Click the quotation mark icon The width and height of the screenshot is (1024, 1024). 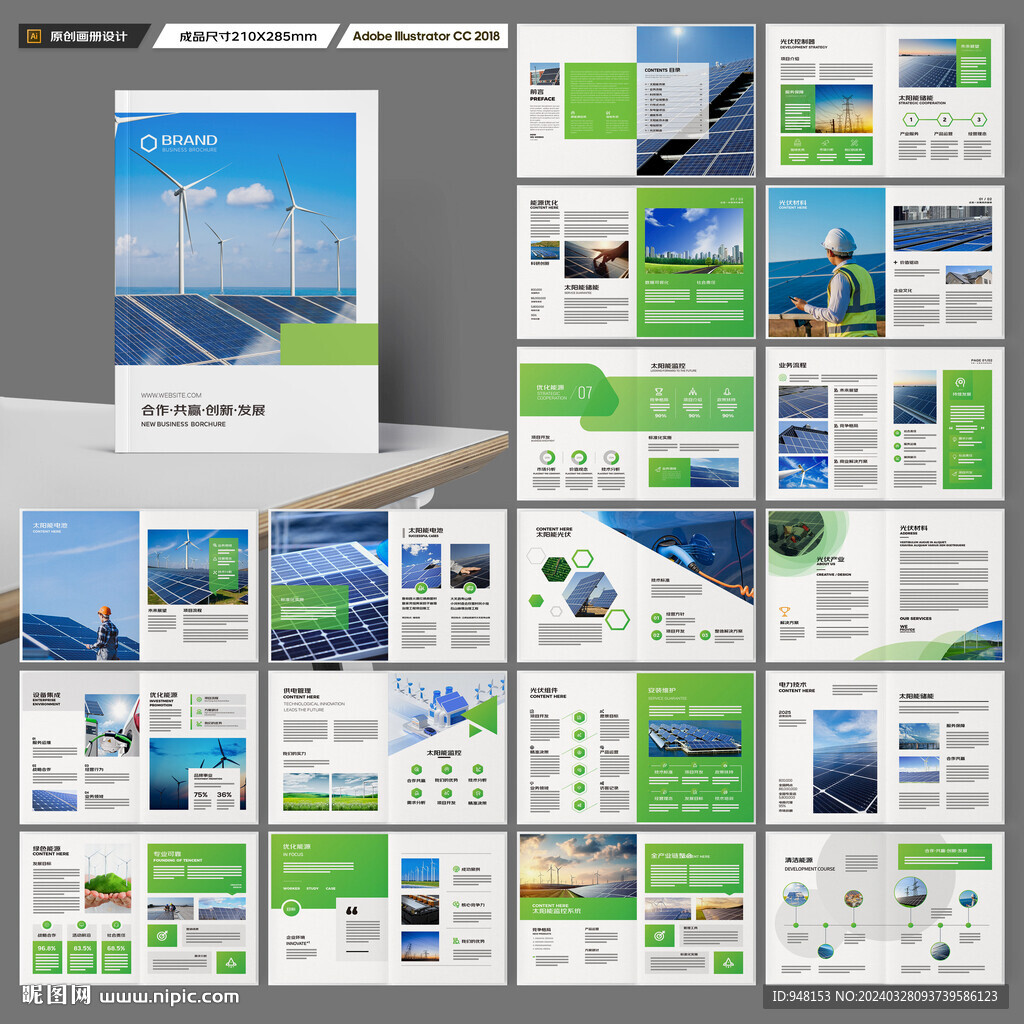click(x=351, y=911)
